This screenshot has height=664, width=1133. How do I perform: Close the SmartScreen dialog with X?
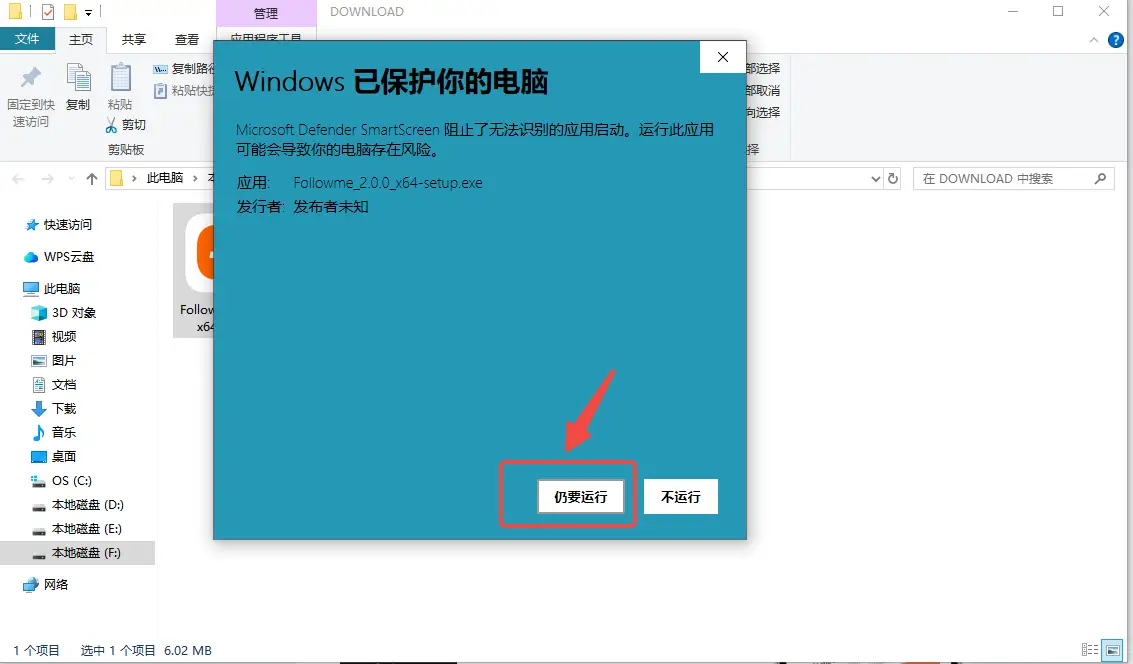pyautogui.click(x=723, y=57)
